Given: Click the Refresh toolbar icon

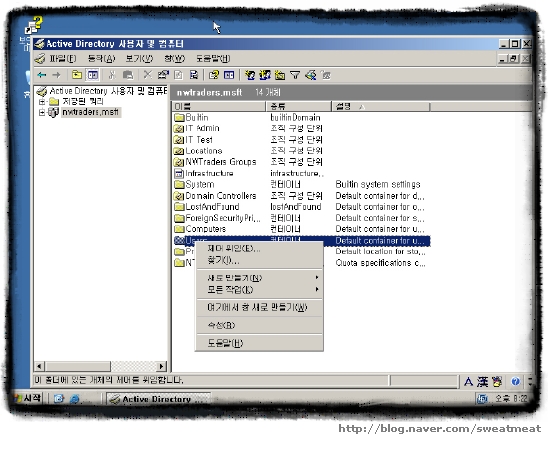Looking at the screenshot, I should [179, 75].
